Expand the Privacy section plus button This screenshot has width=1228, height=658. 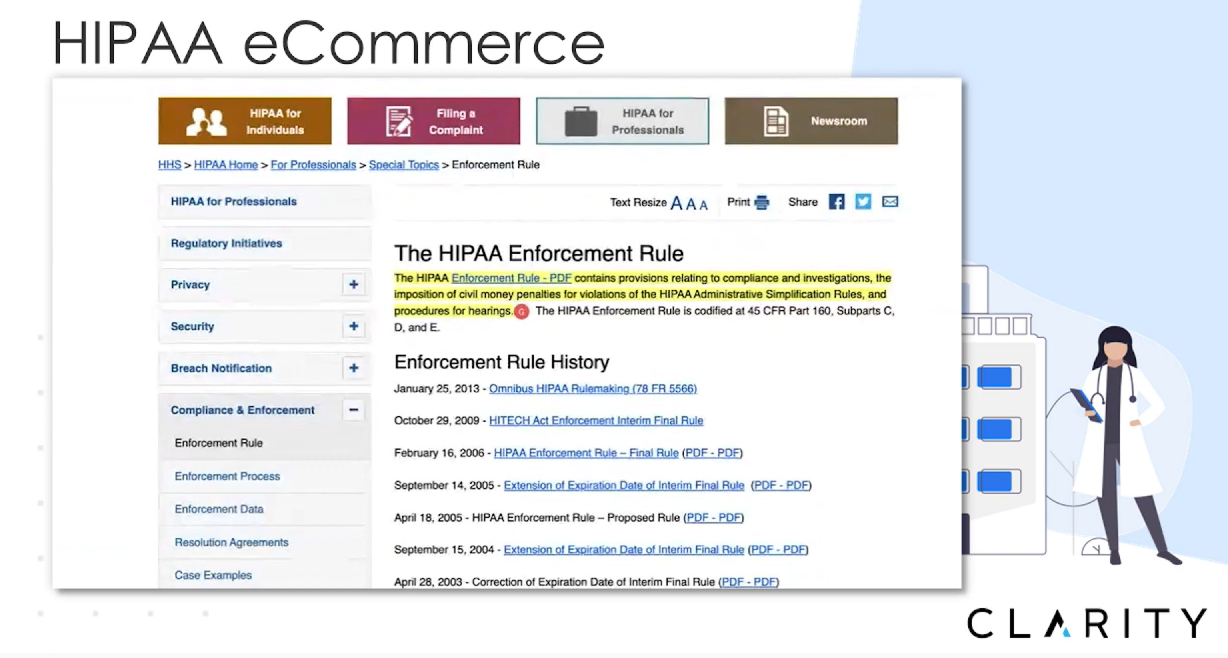click(354, 285)
